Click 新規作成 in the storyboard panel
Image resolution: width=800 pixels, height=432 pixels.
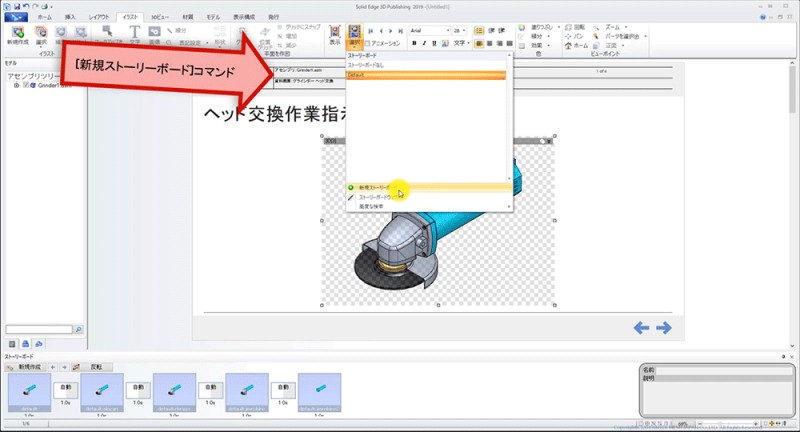pos(27,367)
